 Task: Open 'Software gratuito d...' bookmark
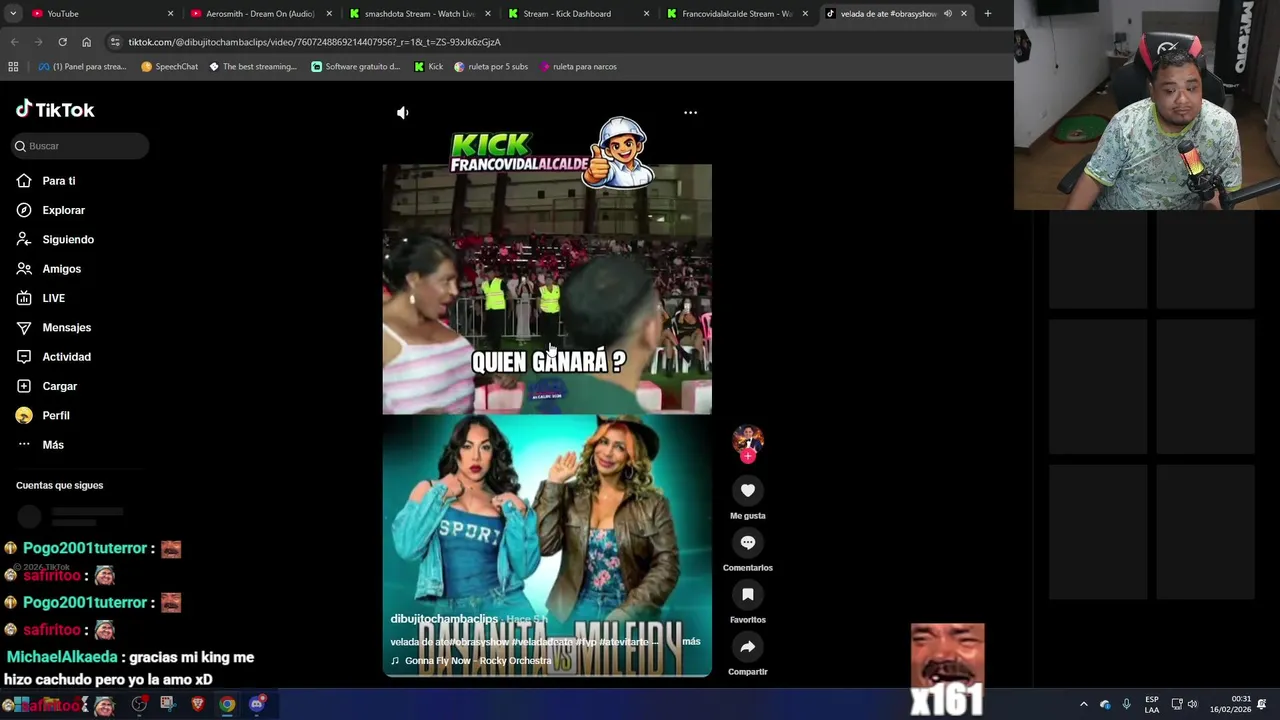point(356,67)
